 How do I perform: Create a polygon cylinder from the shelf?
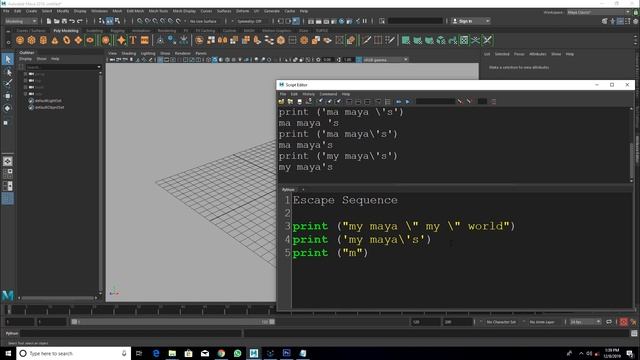(x=43, y=40)
